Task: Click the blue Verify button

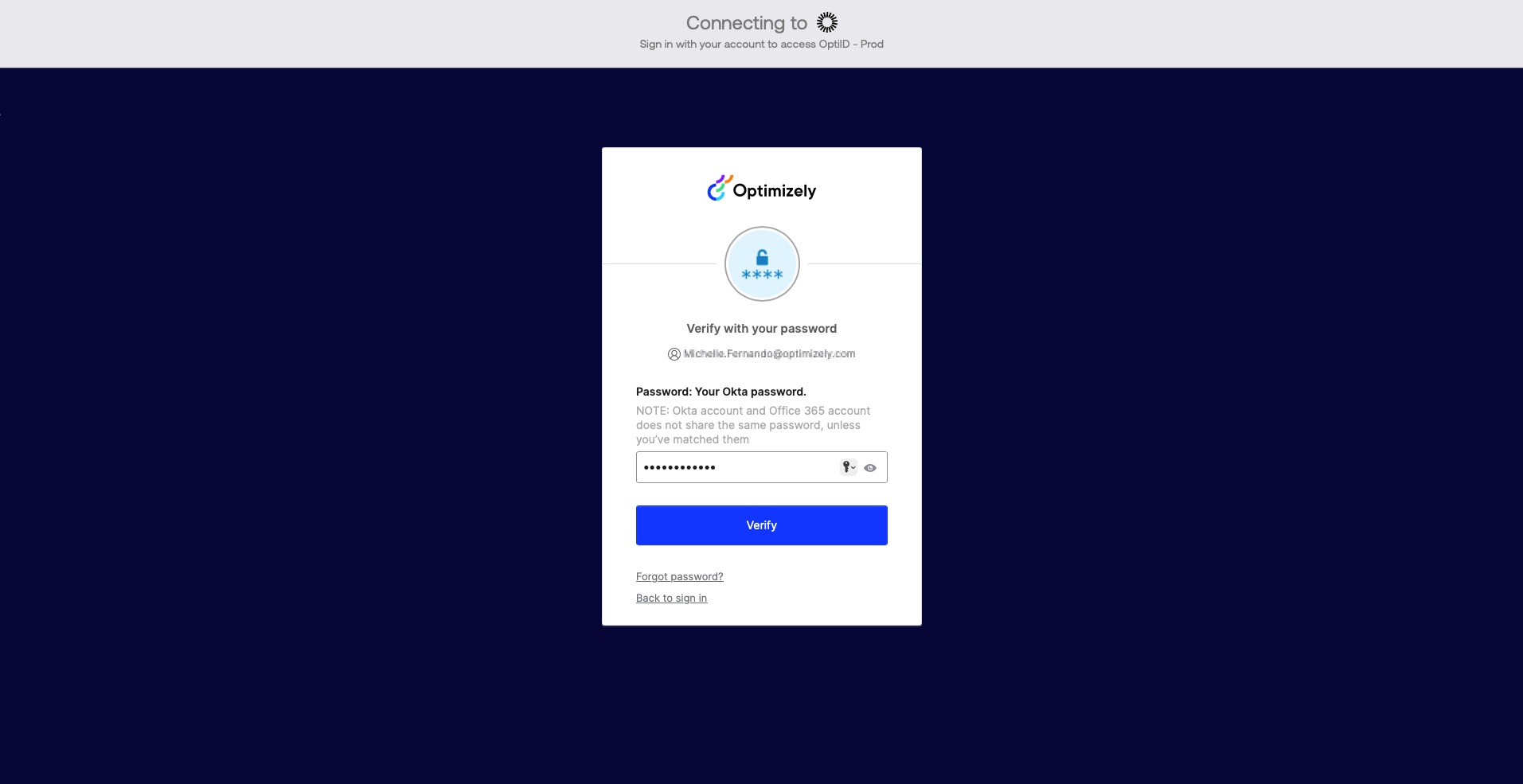Action: pyautogui.click(x=762, y=525)
